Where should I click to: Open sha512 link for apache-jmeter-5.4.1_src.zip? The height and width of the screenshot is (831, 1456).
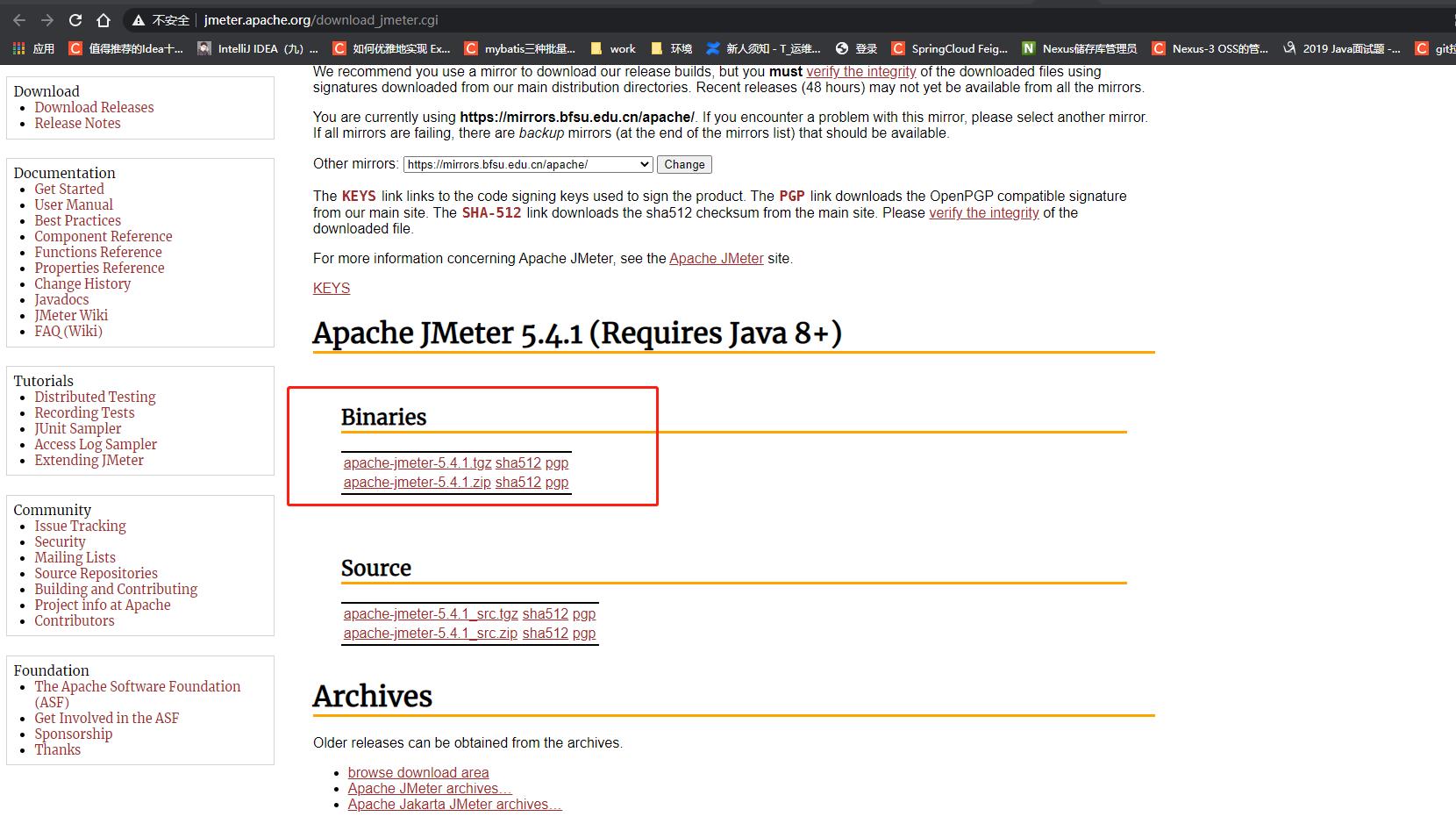546,633
